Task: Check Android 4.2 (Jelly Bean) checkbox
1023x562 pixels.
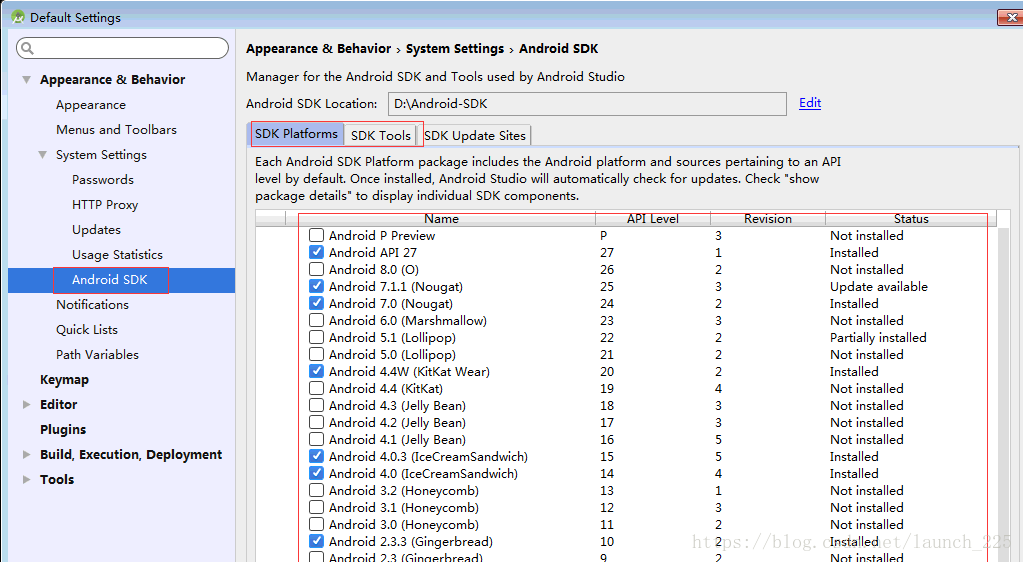Action: coord(316,422)
